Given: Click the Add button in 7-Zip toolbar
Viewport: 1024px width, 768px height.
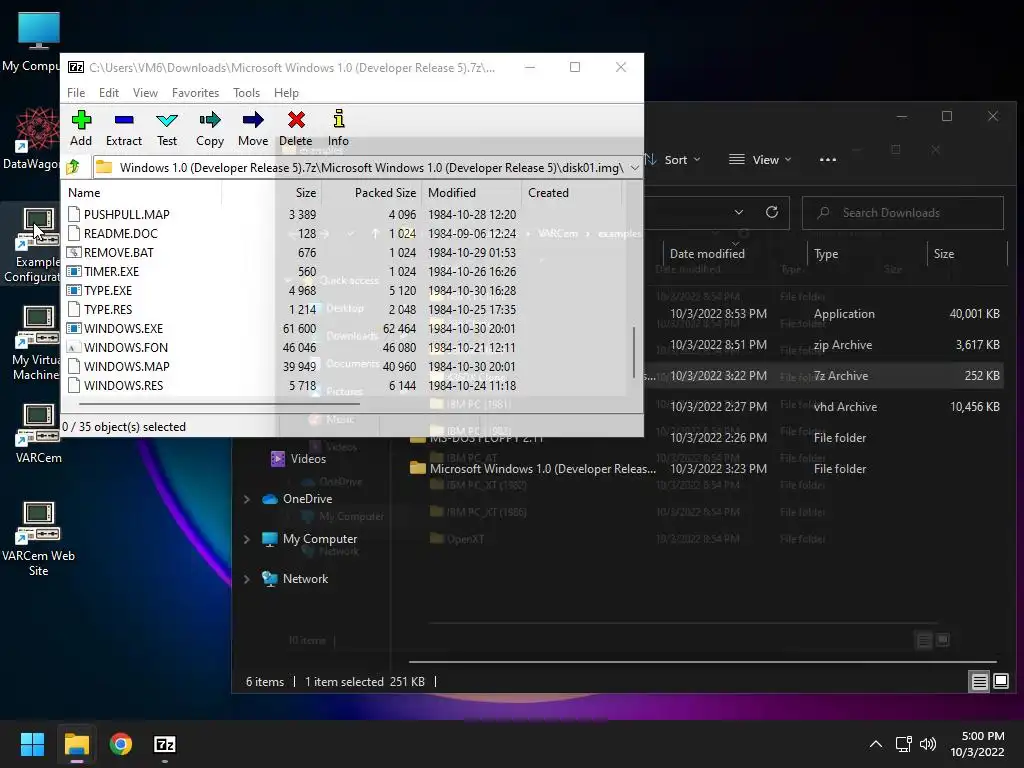Looking at the screenshot, I should 81,129.
